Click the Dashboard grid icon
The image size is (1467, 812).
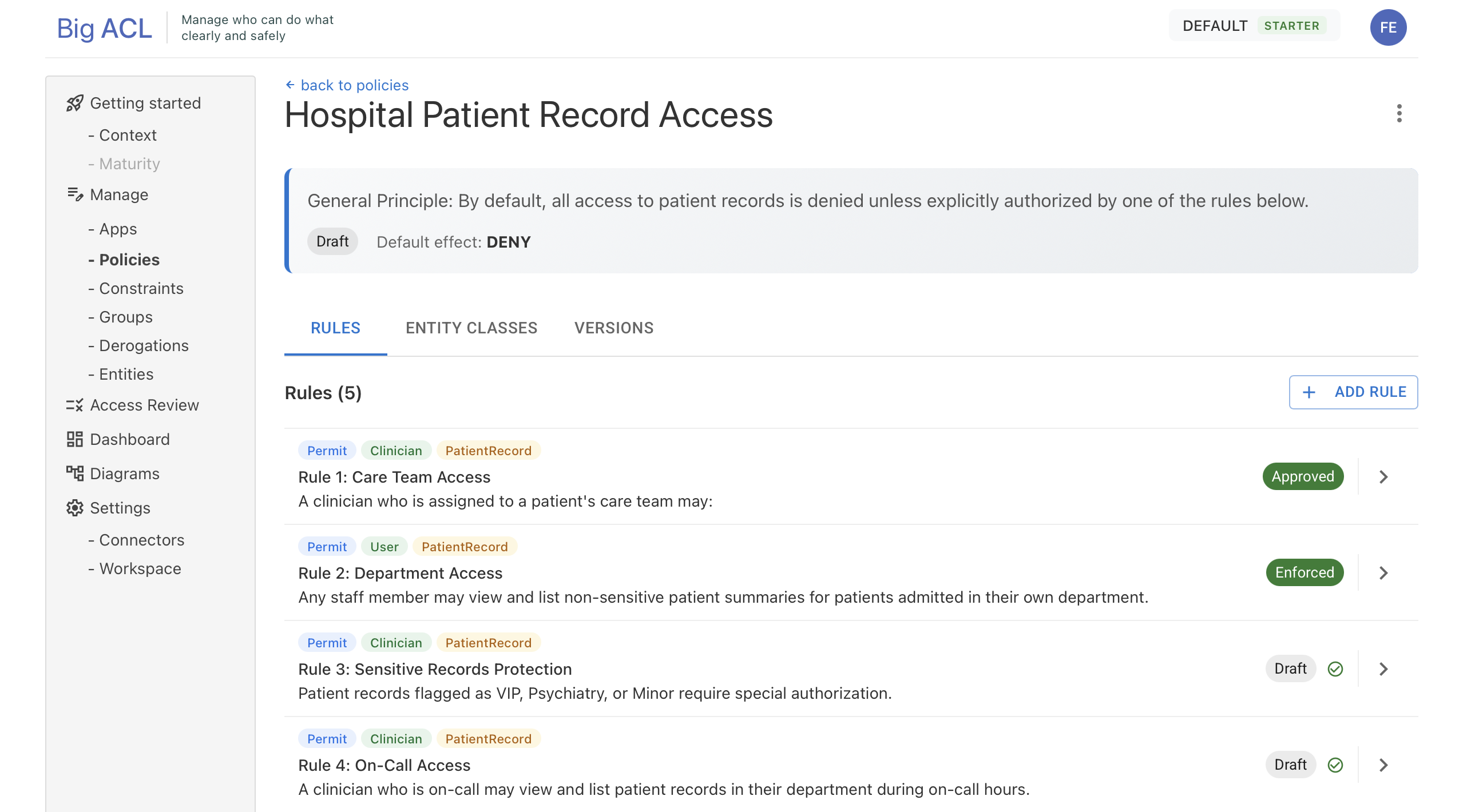click(x=74, y=440)
